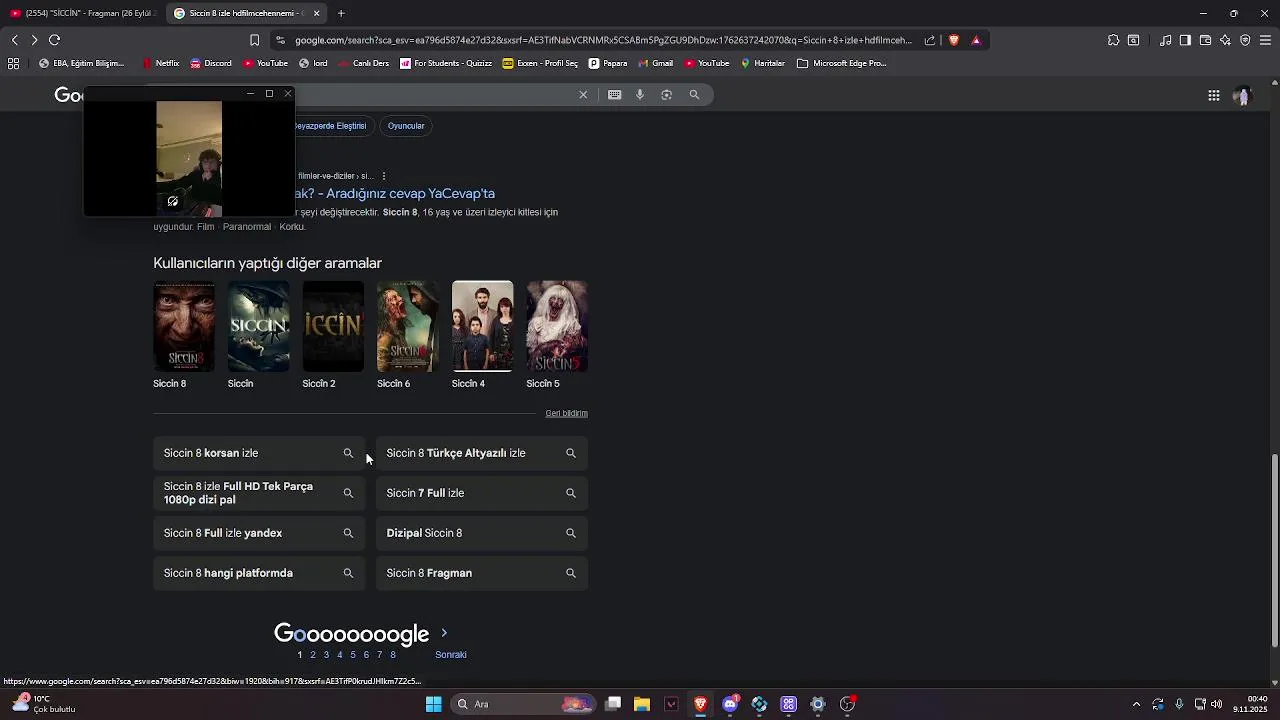Screen dimensions: 1280x720
Task: Open Task View in the taskbar
Action: pyautogui.click(x=613, y=704)
